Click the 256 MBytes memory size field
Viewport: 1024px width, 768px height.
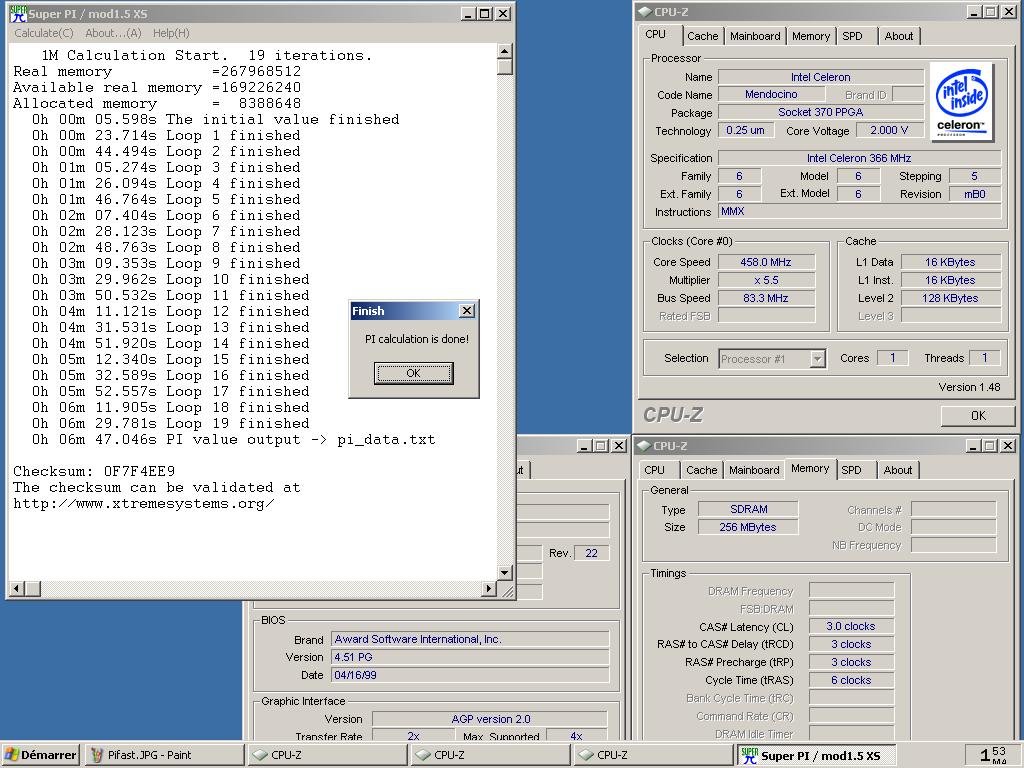pyautogui.click(x=748, y=527)
